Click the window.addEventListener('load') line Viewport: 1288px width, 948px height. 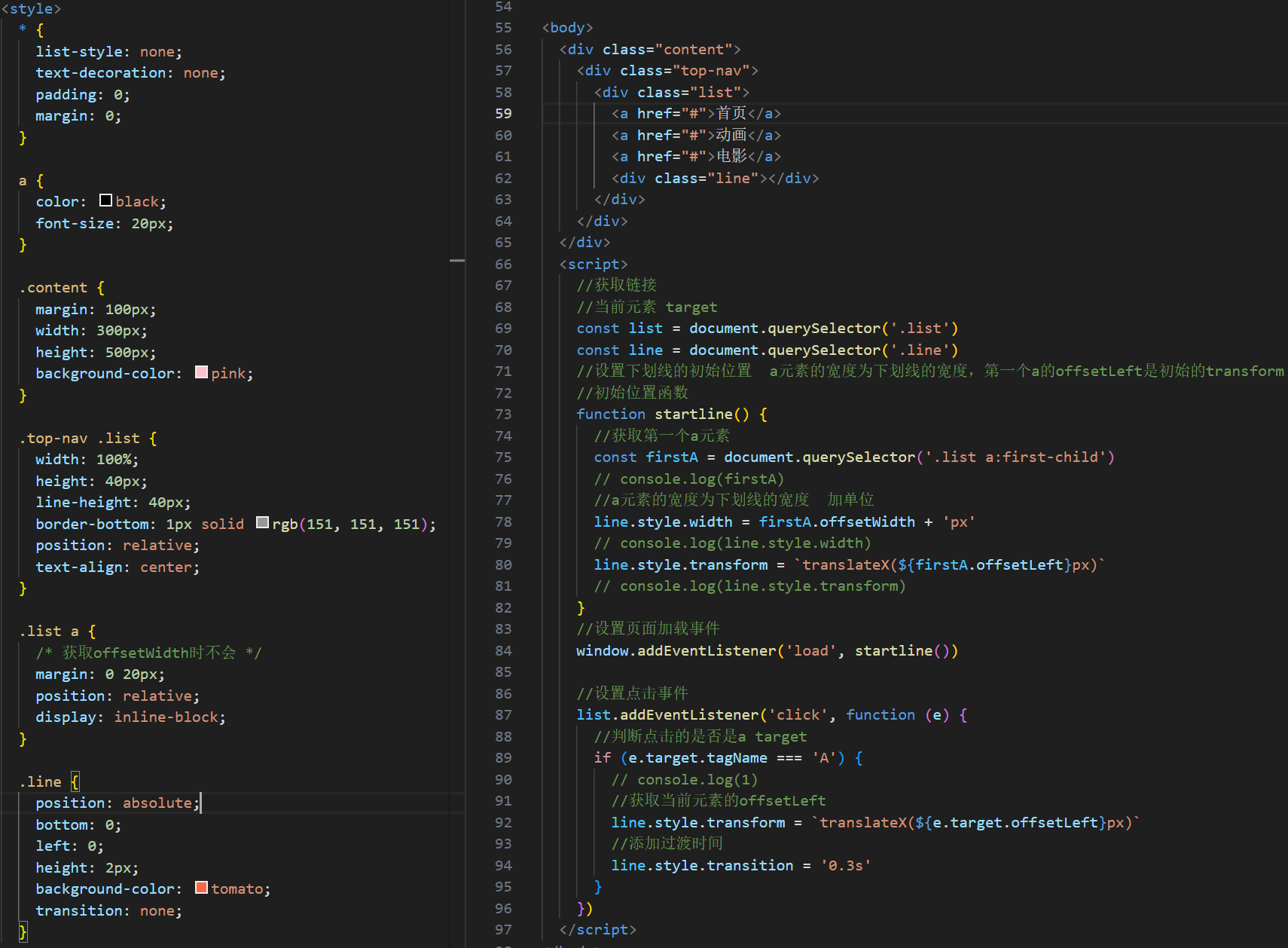tap(768, 651)
